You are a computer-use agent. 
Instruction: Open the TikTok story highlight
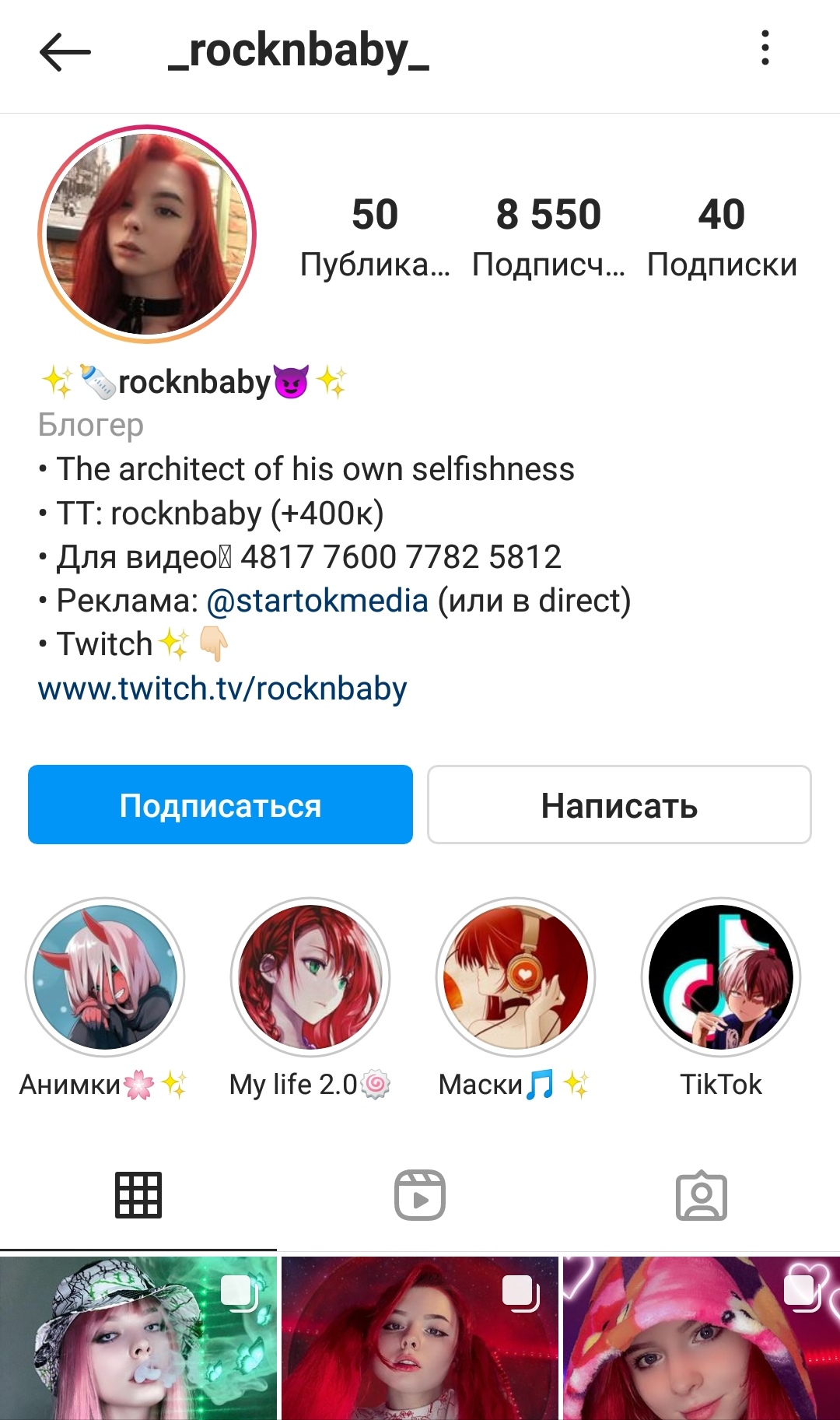coord(721,977)
